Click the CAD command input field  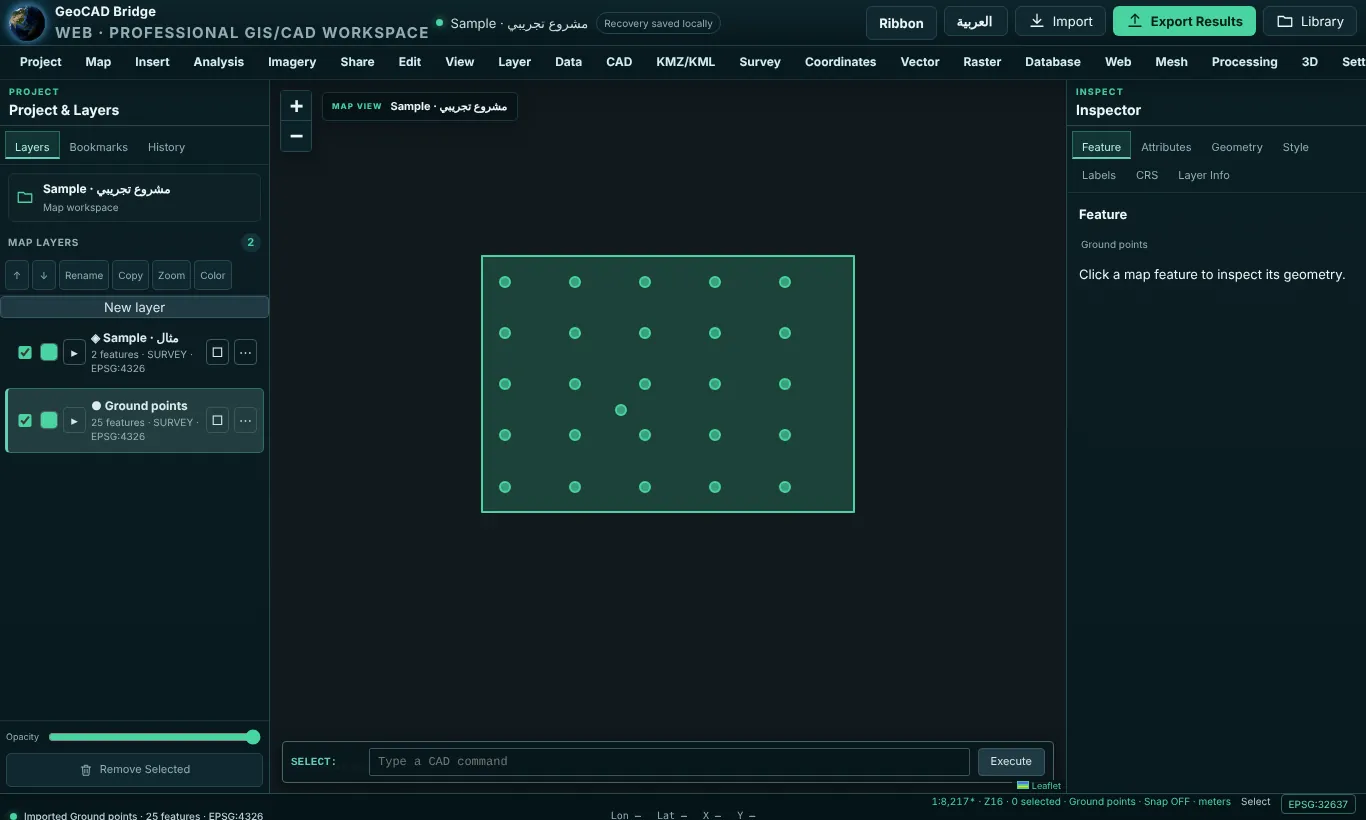tap(669, 761)
